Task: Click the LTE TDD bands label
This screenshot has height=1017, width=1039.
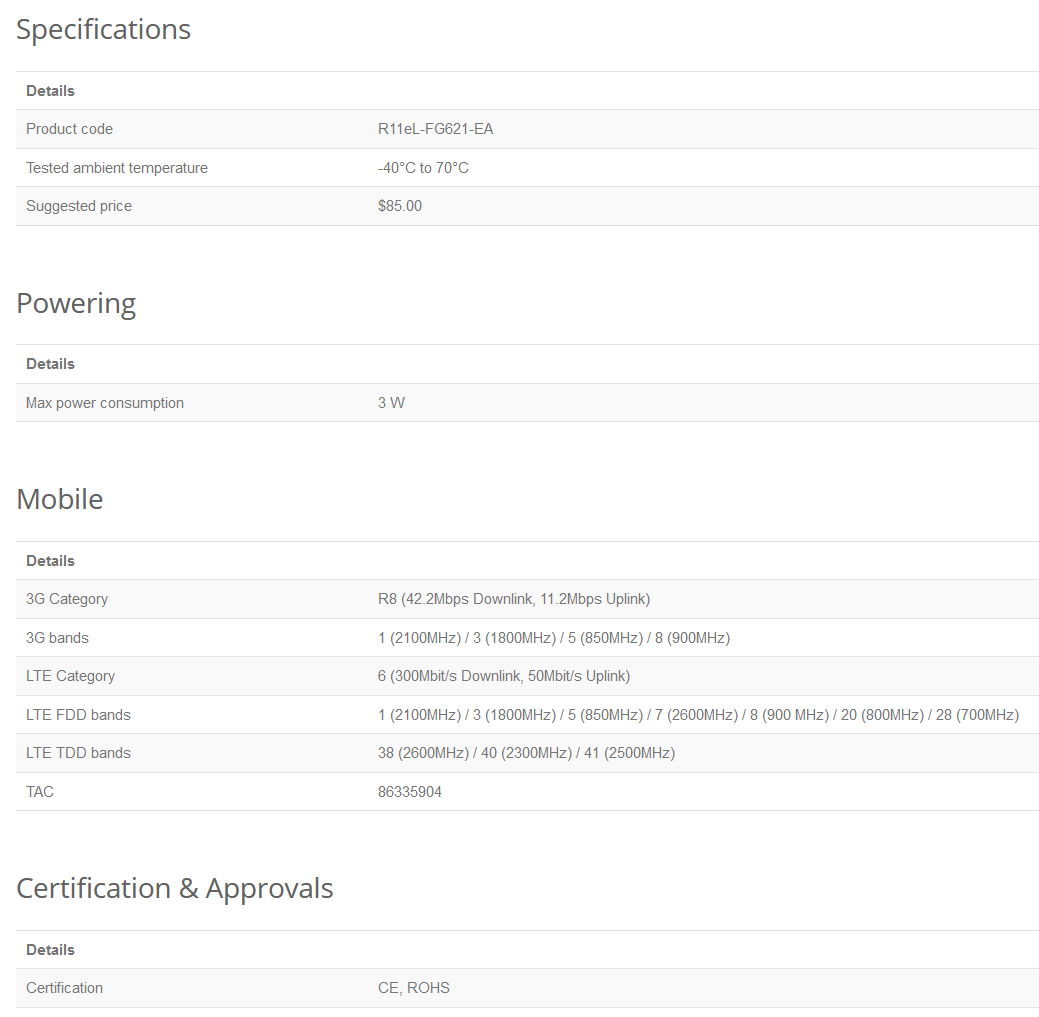Action: (78, 753)
